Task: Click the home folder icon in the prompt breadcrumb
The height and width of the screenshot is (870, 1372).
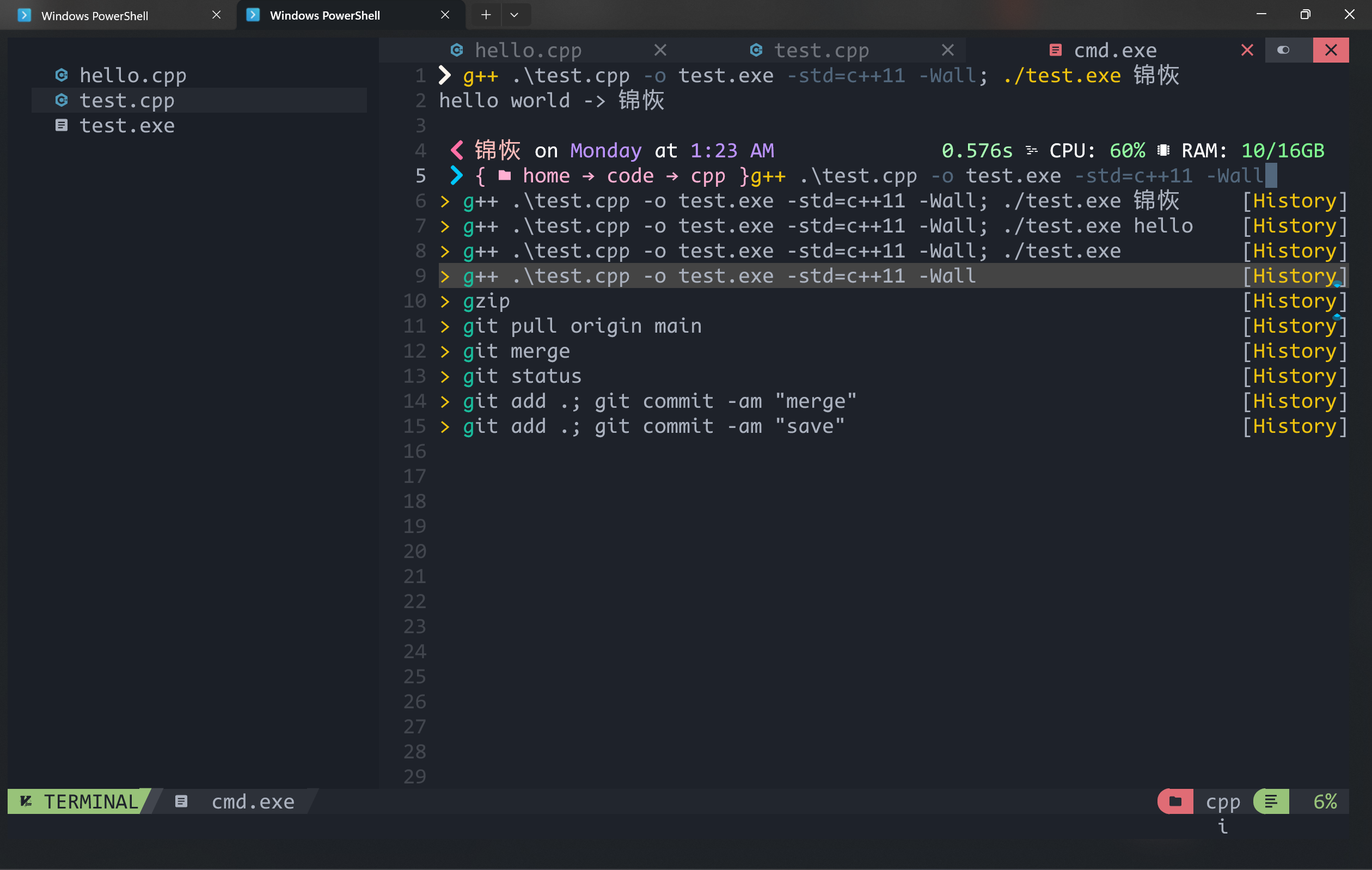Action: (x=505, y=175)
